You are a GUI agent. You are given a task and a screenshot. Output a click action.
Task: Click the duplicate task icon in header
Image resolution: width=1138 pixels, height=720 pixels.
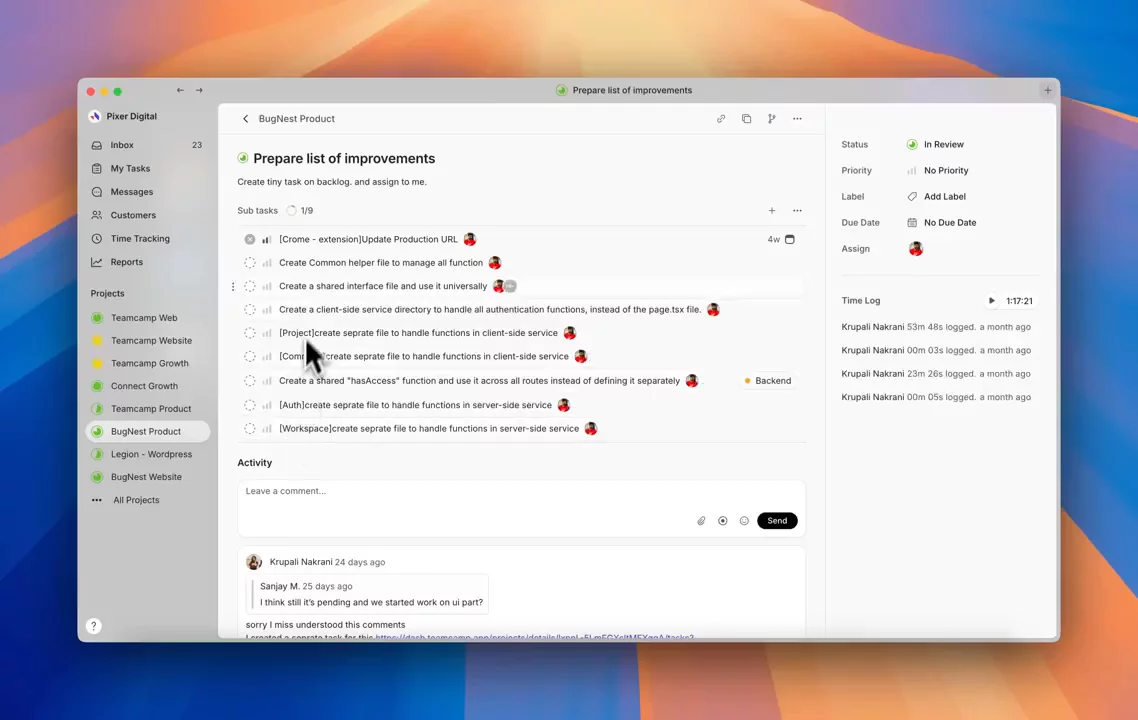746,118
